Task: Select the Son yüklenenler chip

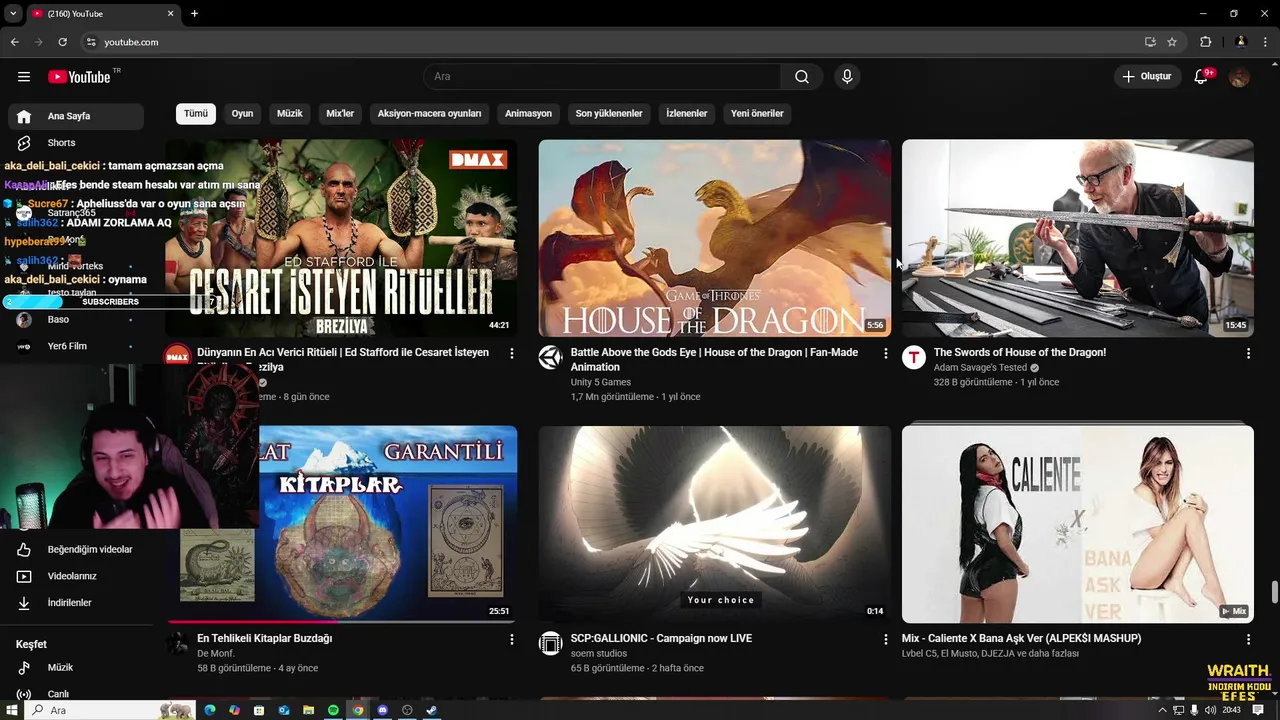Action: pyautogui.click(x=609, y=114)
